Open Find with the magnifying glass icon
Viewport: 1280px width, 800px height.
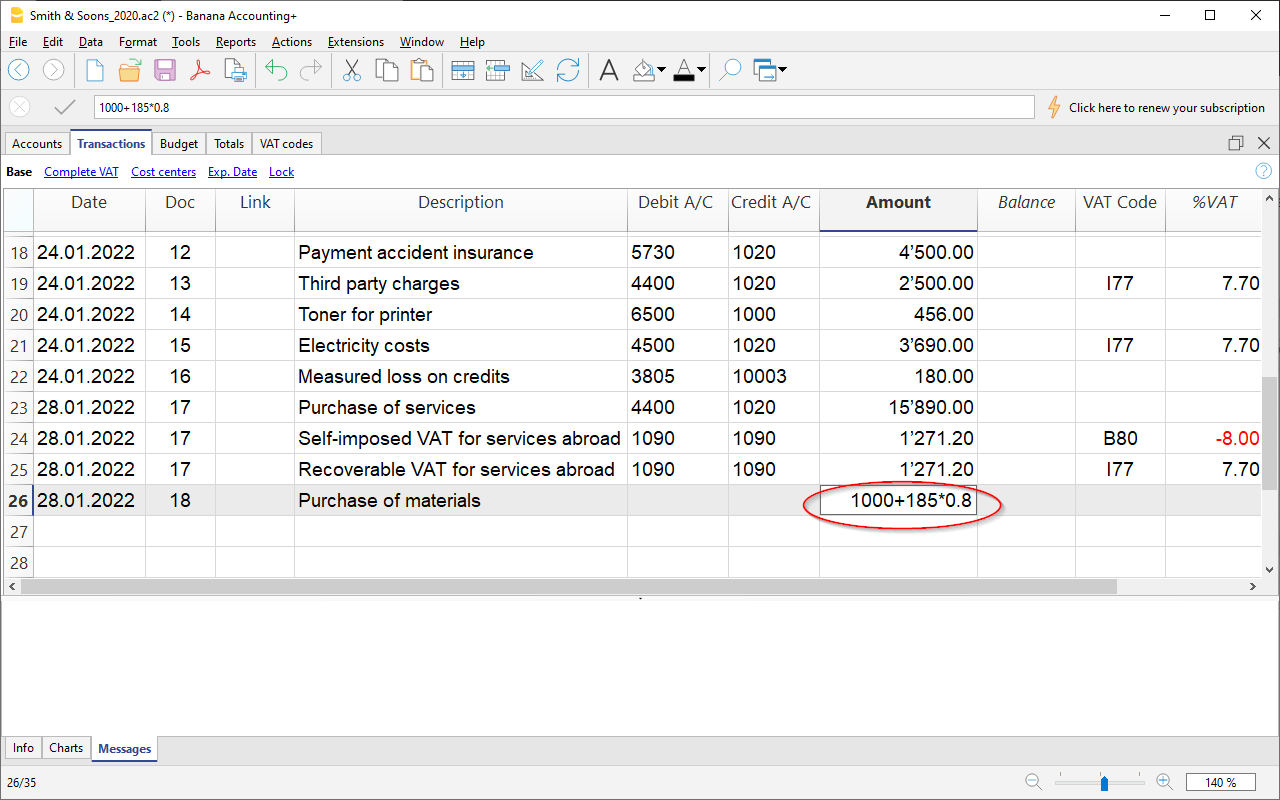[730, 70]
